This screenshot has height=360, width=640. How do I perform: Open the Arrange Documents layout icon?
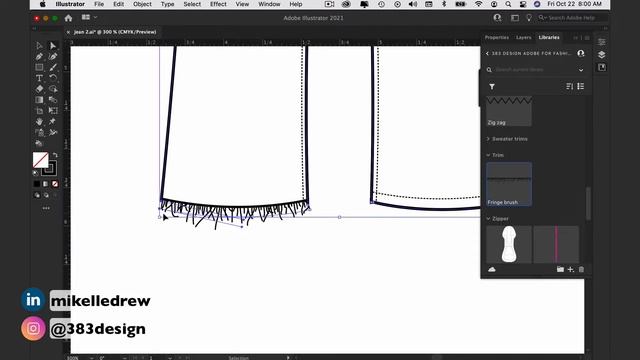[86, 18]
